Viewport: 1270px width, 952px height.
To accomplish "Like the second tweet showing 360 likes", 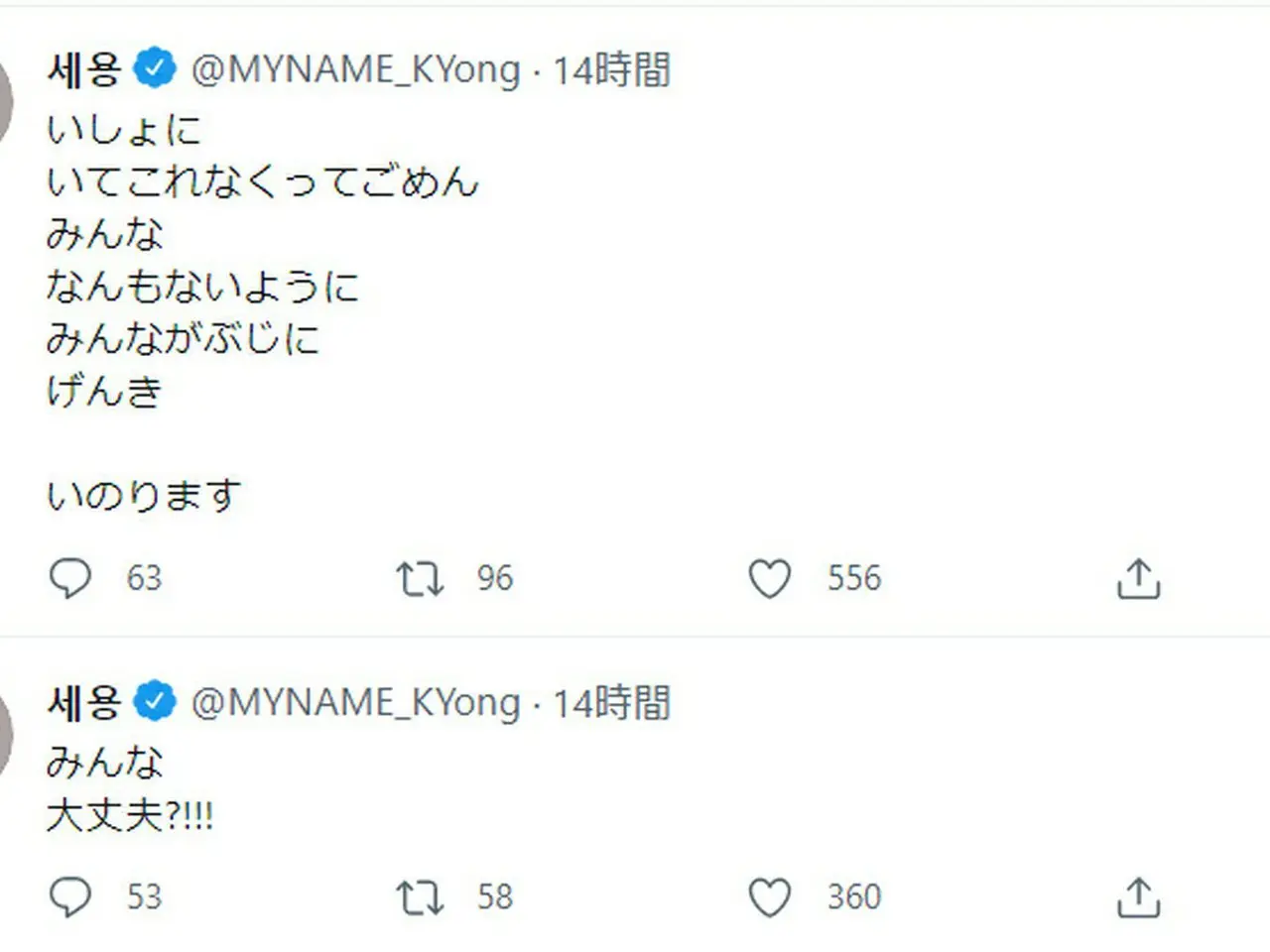I will (769, 897).
